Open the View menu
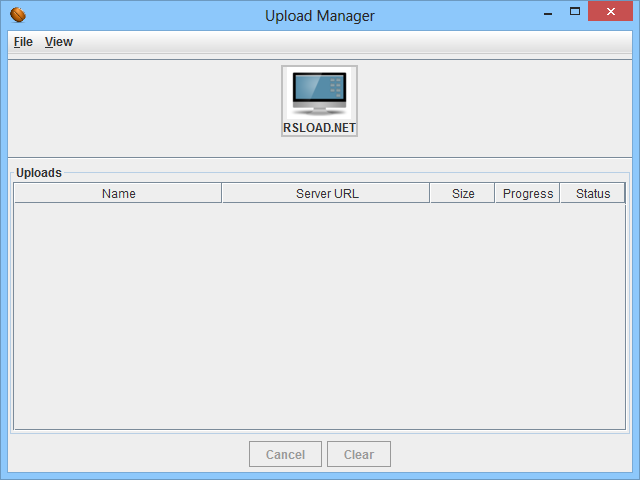Viewport: 640px width, 480px height. (59, 42)
